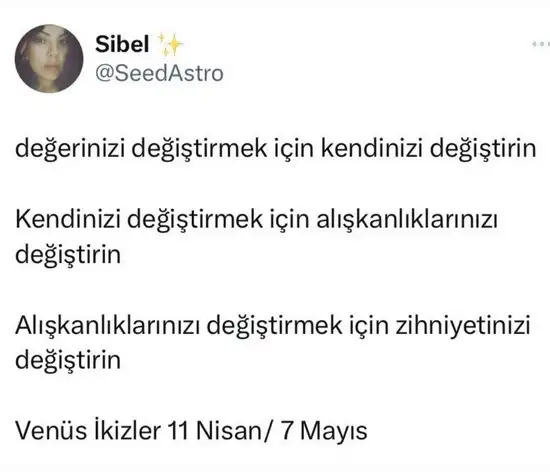
Task: Click the first word değerinizi in tweet
Action: tap(70, 149)
